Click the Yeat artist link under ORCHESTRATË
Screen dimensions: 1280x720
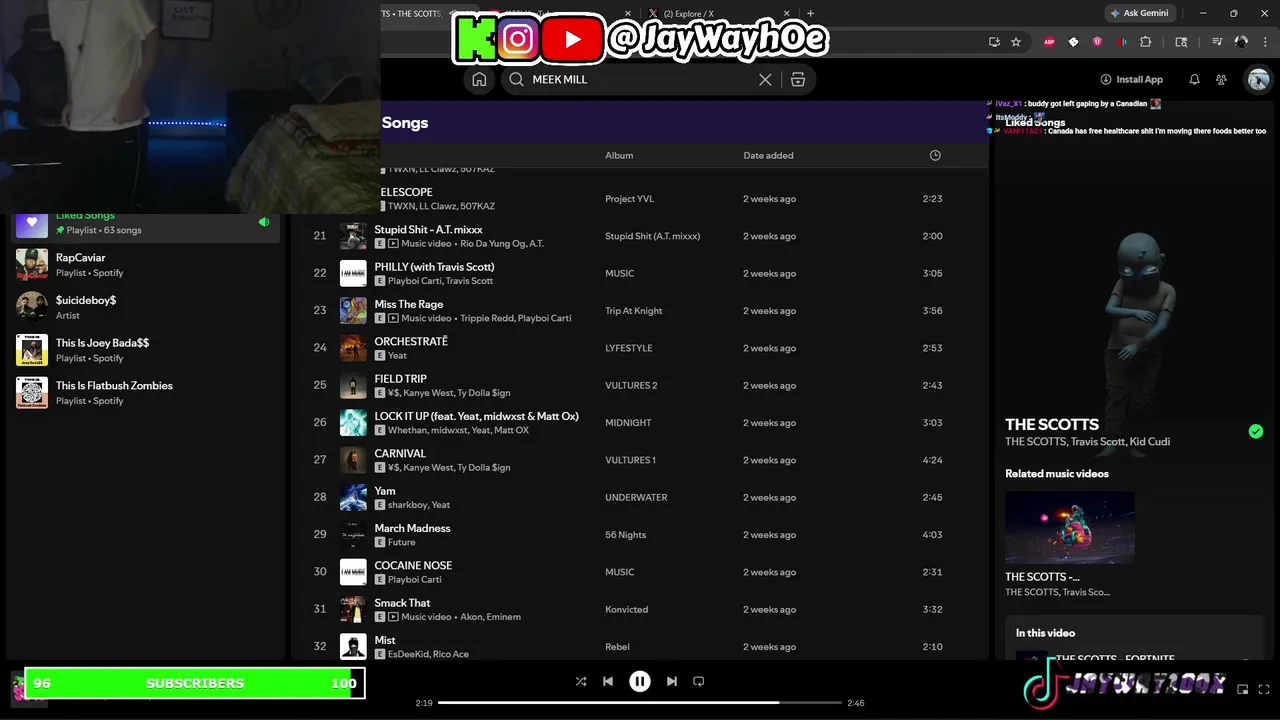(397, 355)
